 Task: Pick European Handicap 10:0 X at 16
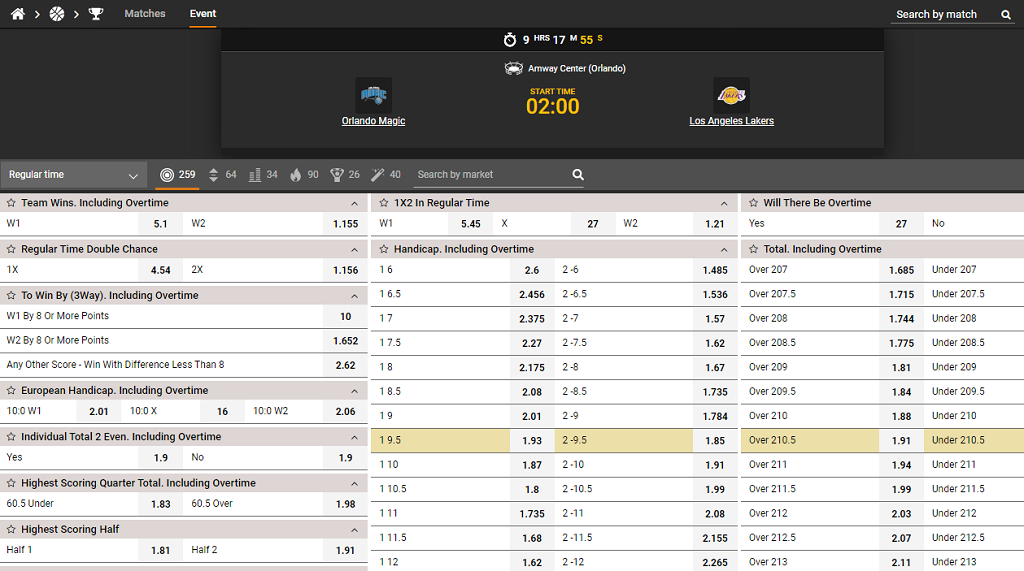pyautogui.click(x=222, y=411)
